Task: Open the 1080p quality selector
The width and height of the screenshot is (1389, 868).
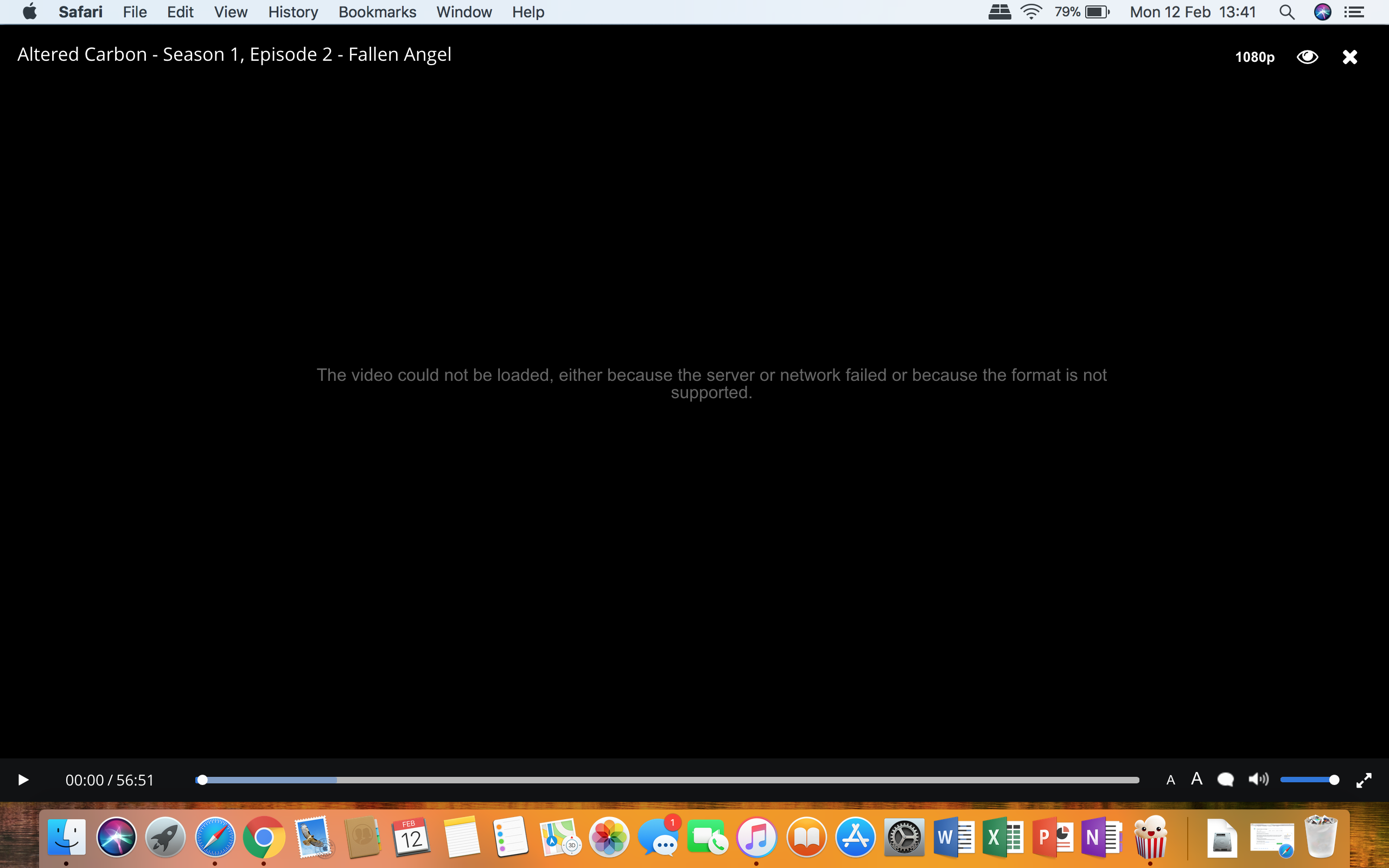Action: point(1254,57)
